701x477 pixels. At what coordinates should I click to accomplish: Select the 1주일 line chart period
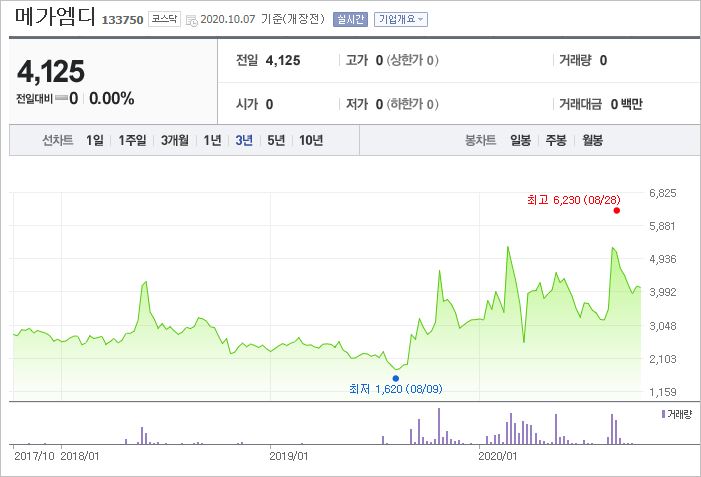pos(132,140)
